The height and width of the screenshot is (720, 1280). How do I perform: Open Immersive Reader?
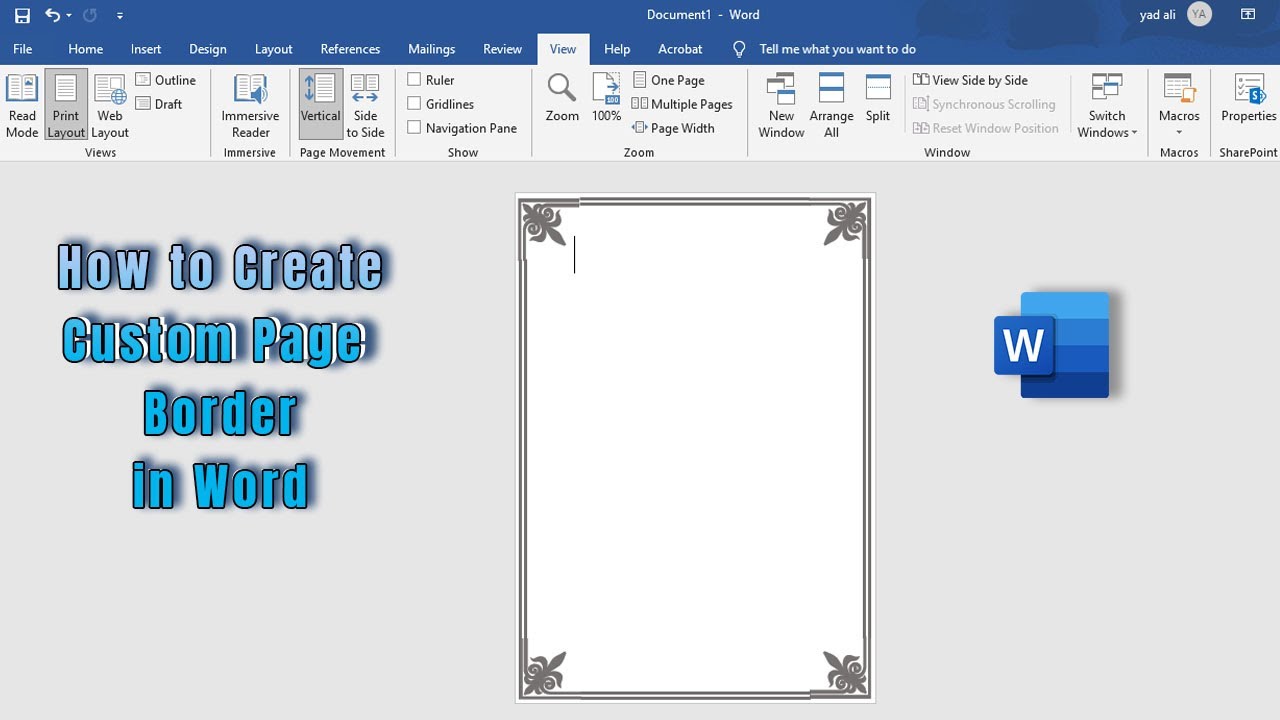[x=250, y=105]
